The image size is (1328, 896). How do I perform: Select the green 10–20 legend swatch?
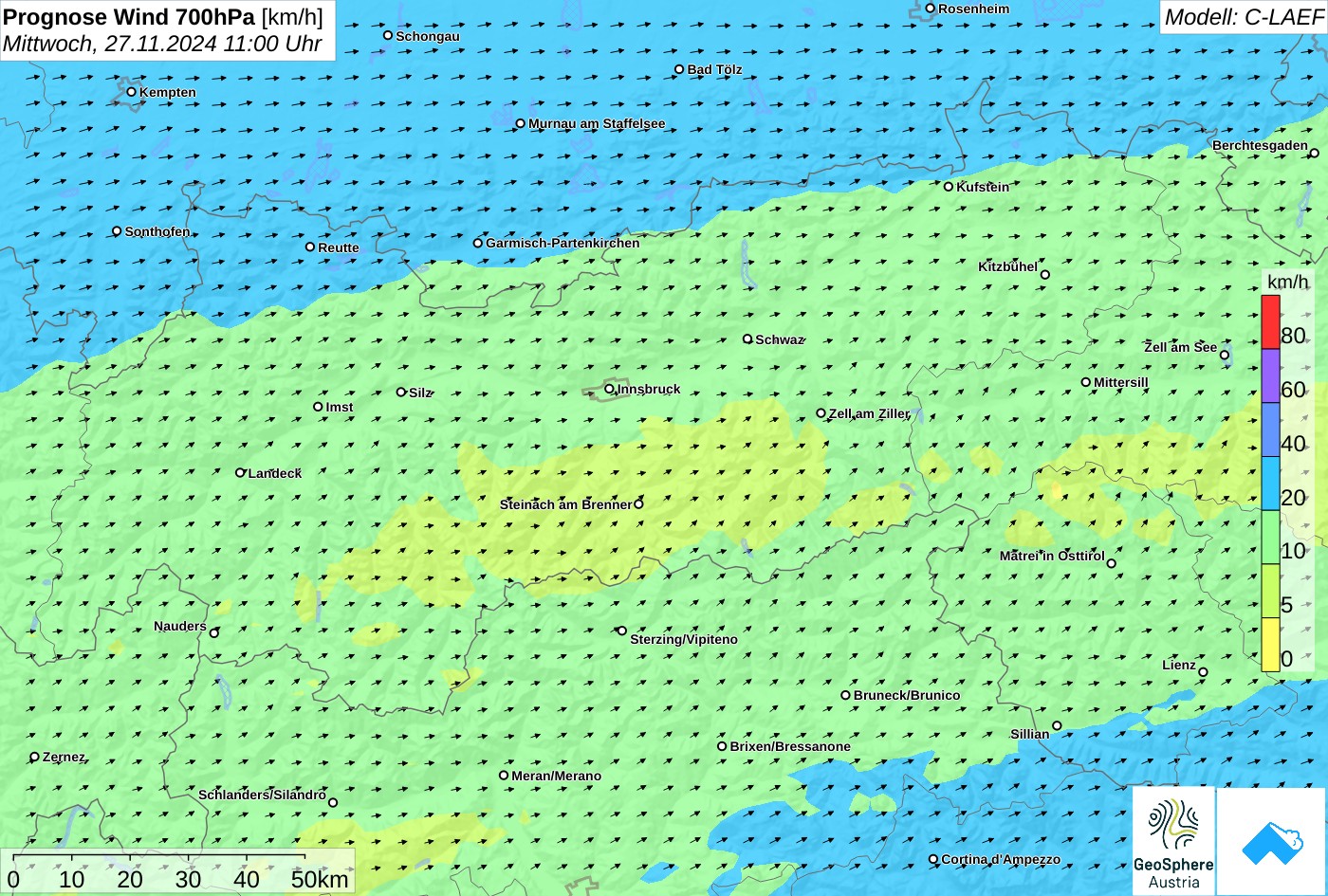pyautogui.click(x=1270, y=538)
